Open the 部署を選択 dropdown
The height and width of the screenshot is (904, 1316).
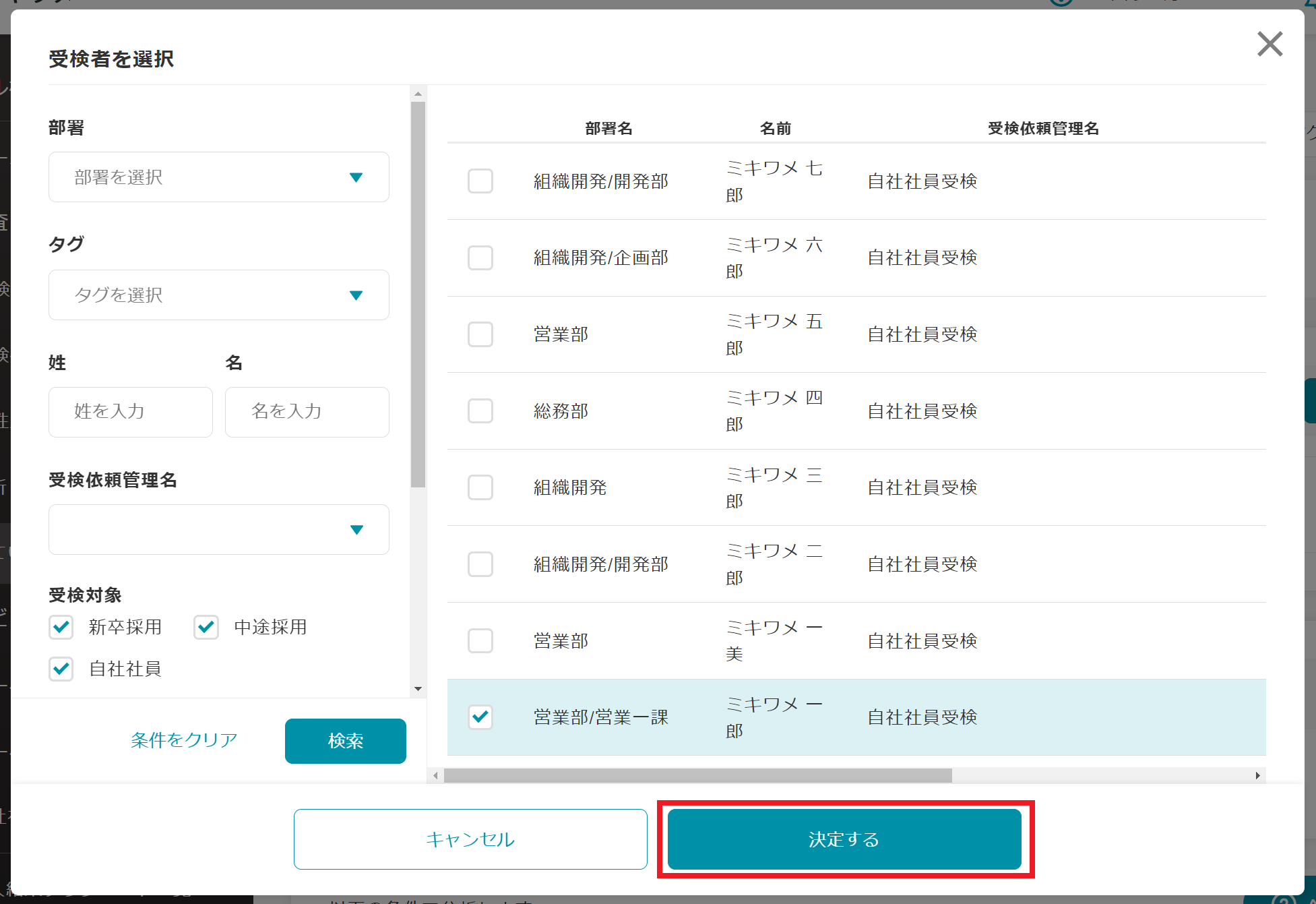point(218,177)
